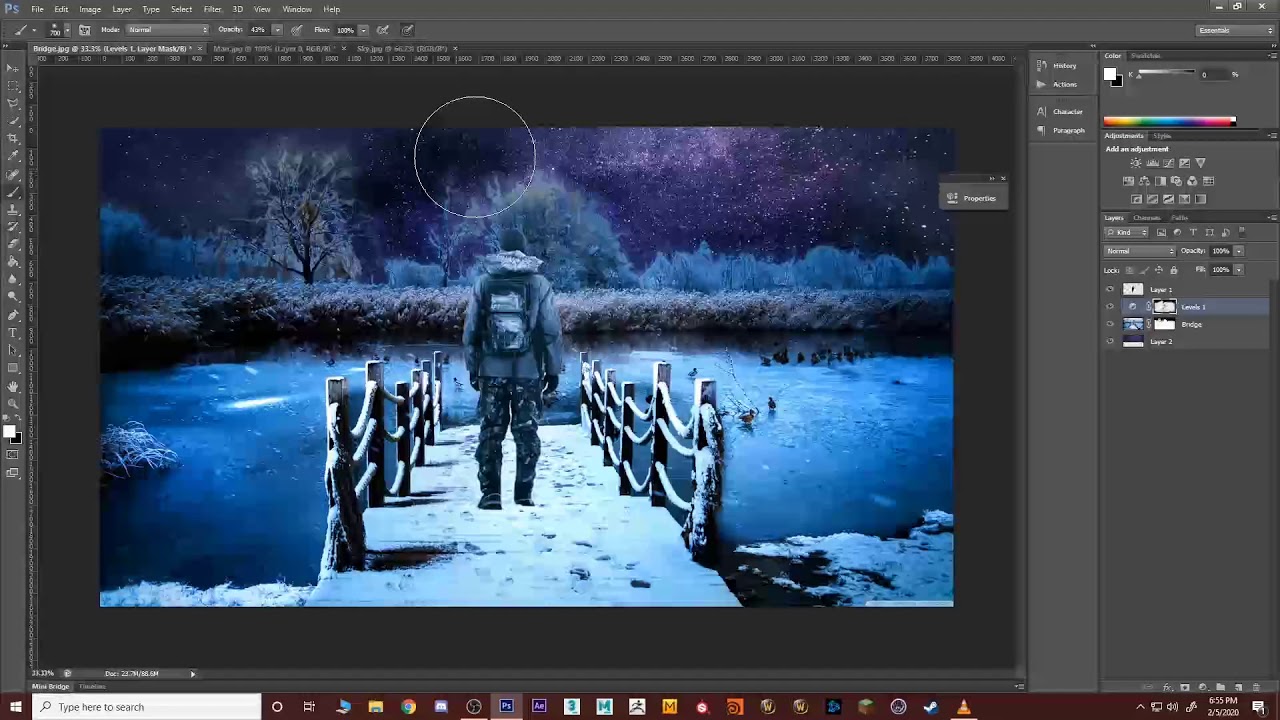Viewport: 1280px width, 720px height.
Task: Open the Character panel
Action: [1060, 112]
